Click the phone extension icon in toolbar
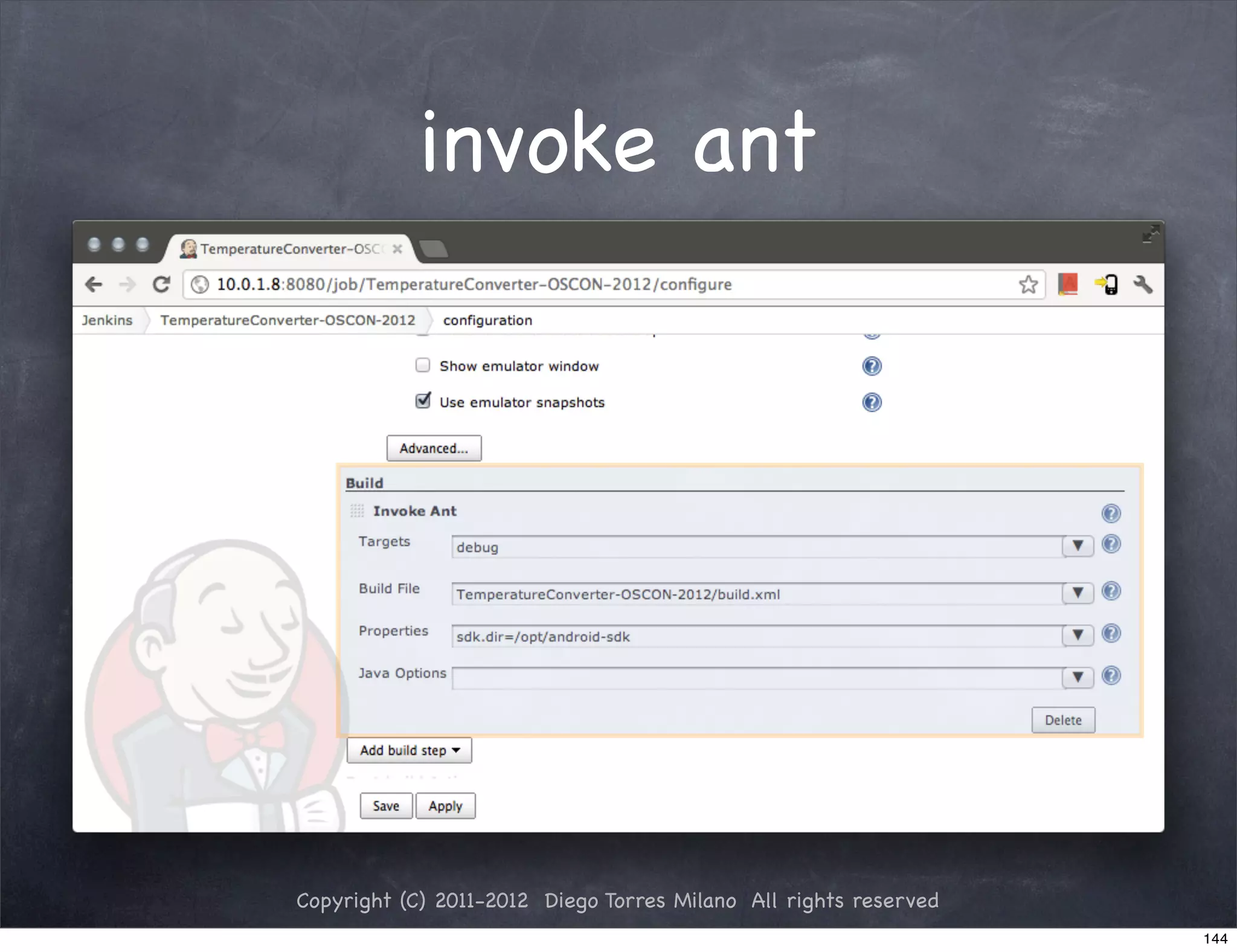 tap(1107, 285)
